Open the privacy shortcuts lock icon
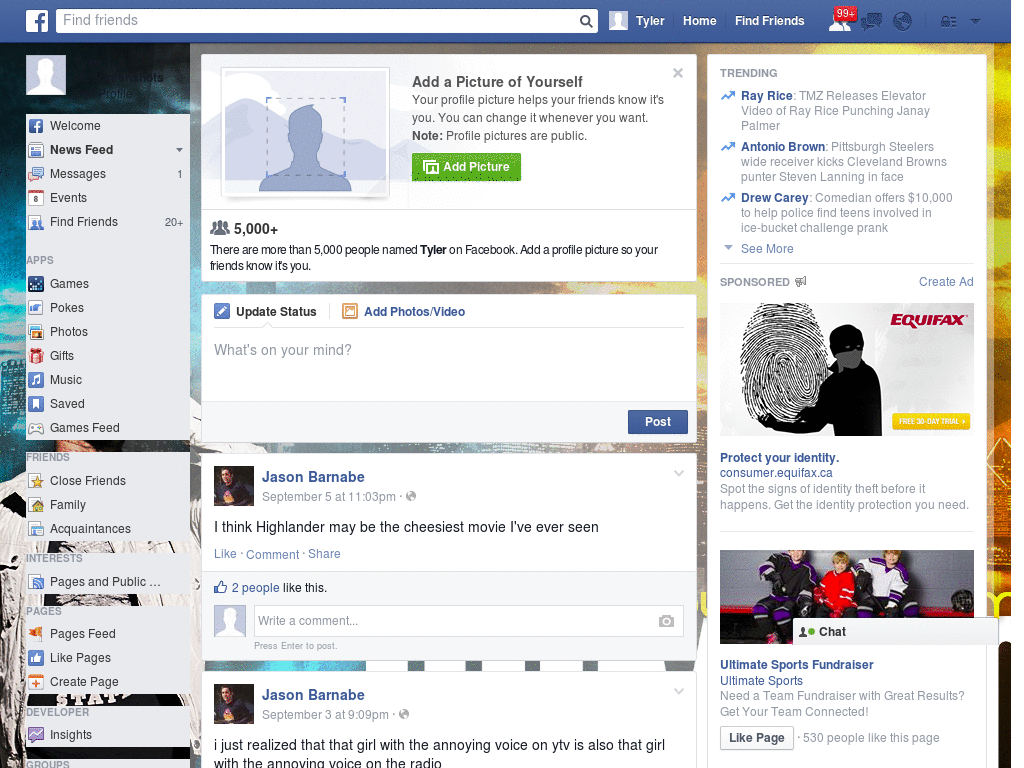 pyautogui.click(x=948, y=22)
